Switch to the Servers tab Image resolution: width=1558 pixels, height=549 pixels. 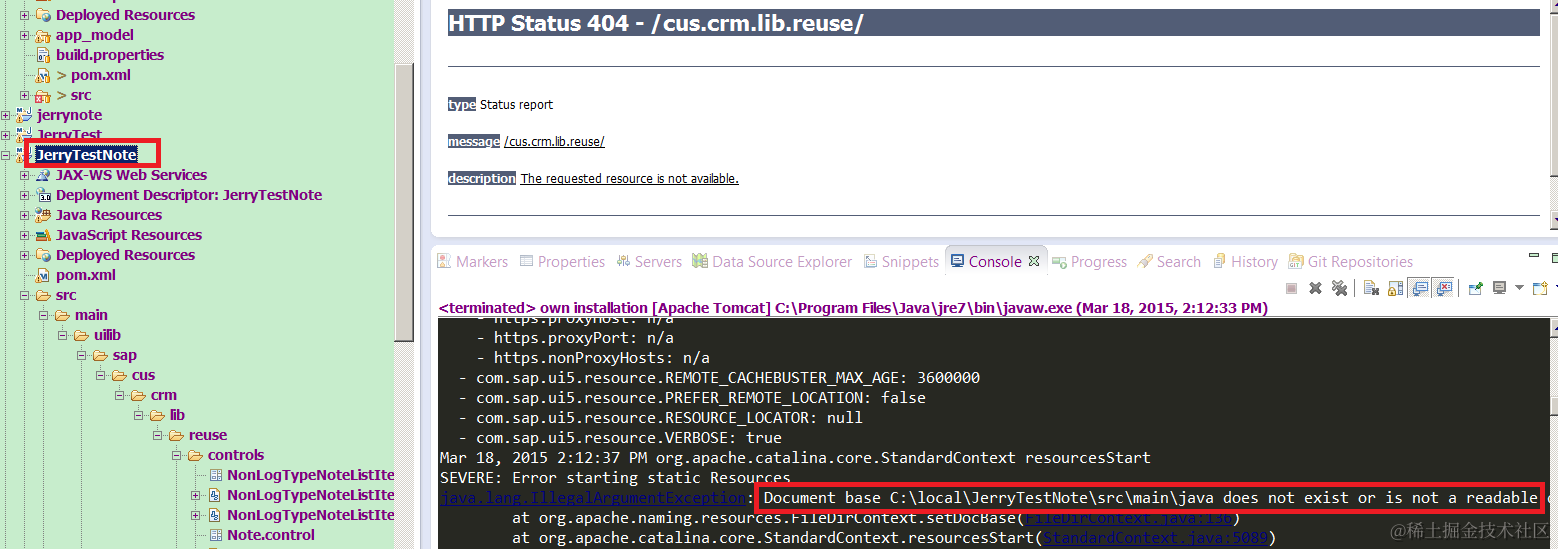(x=648, y=262)
